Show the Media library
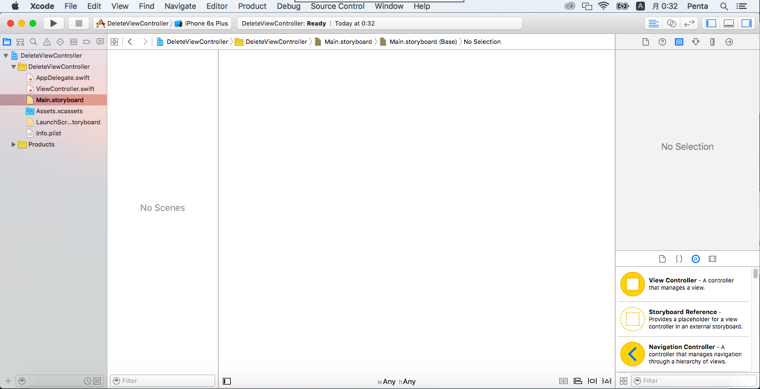Image resolution: width=760 pixels, height=389 pixels. 712,259
